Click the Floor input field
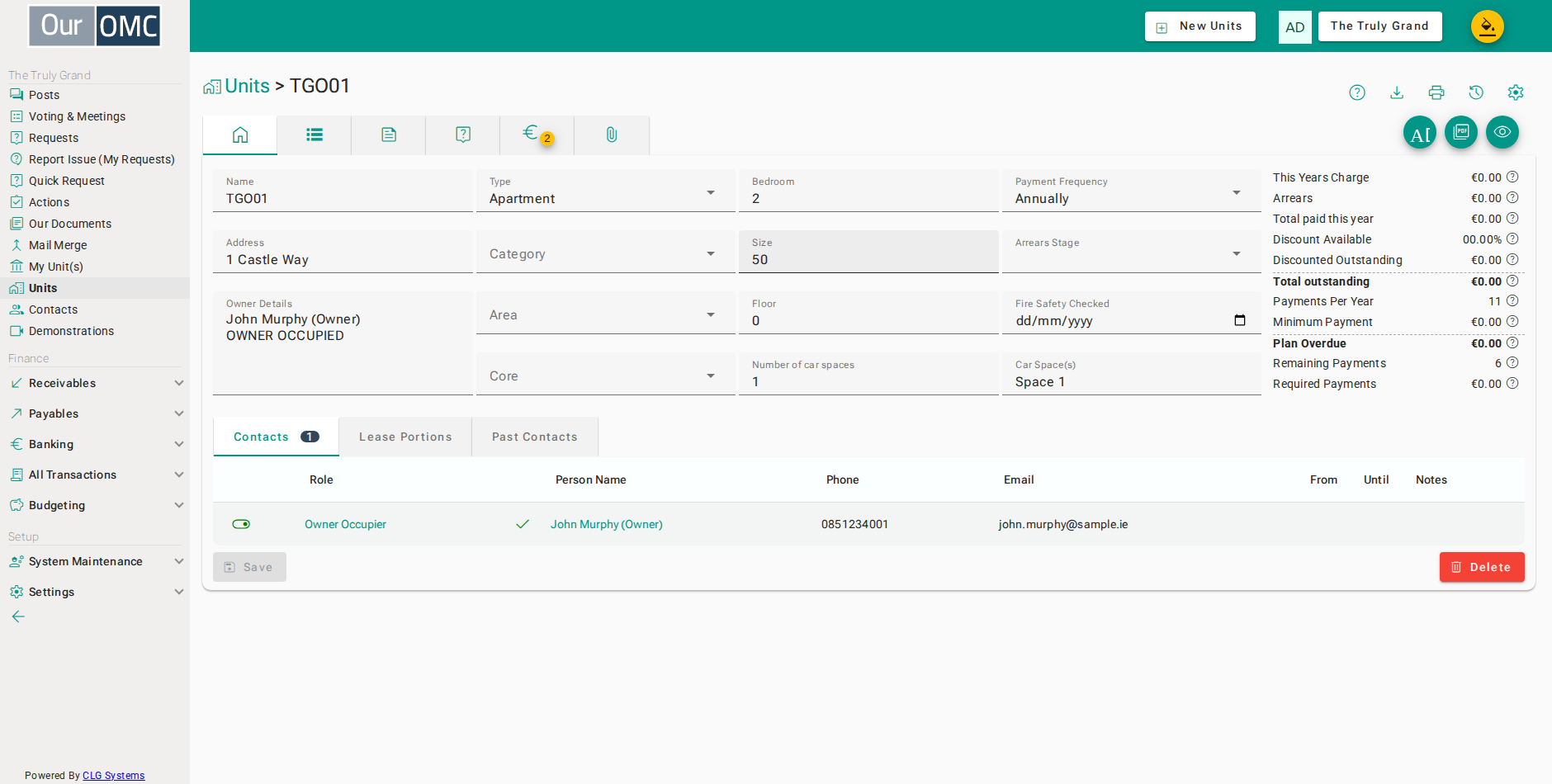This screenshot has width=1552, height=784. 868,314
